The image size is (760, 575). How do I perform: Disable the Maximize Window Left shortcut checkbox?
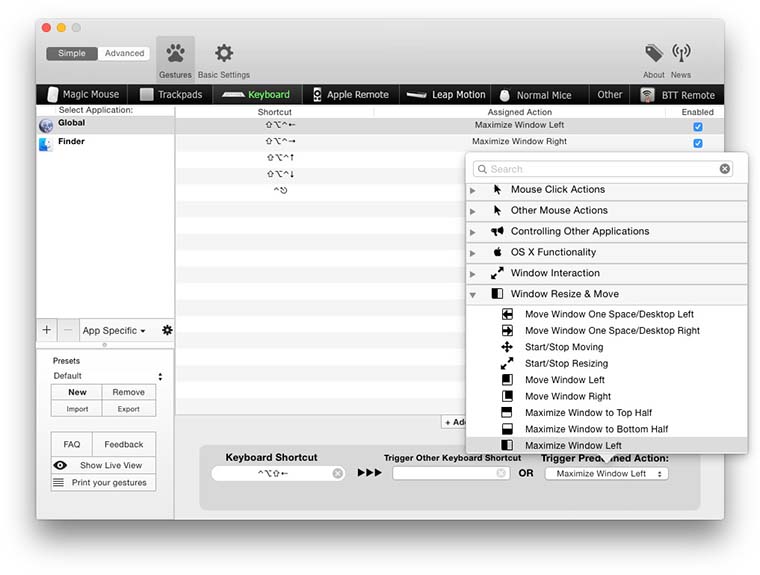click(697, 127)
